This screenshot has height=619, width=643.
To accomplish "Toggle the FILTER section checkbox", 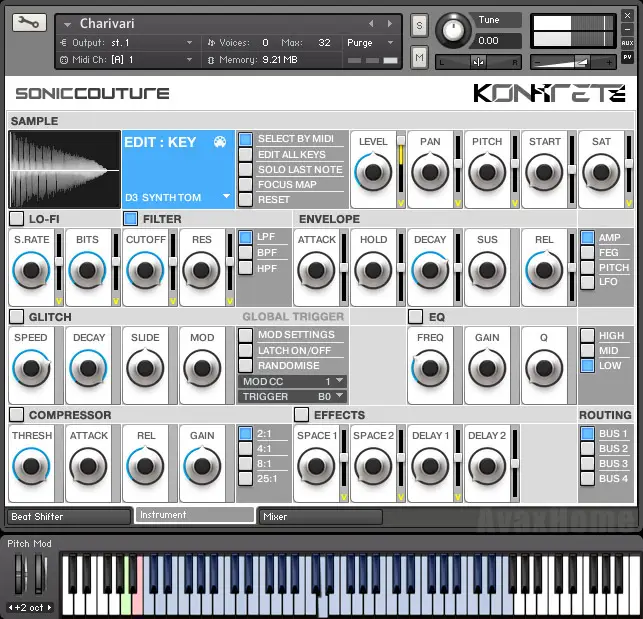I will [x=130, y=218].
